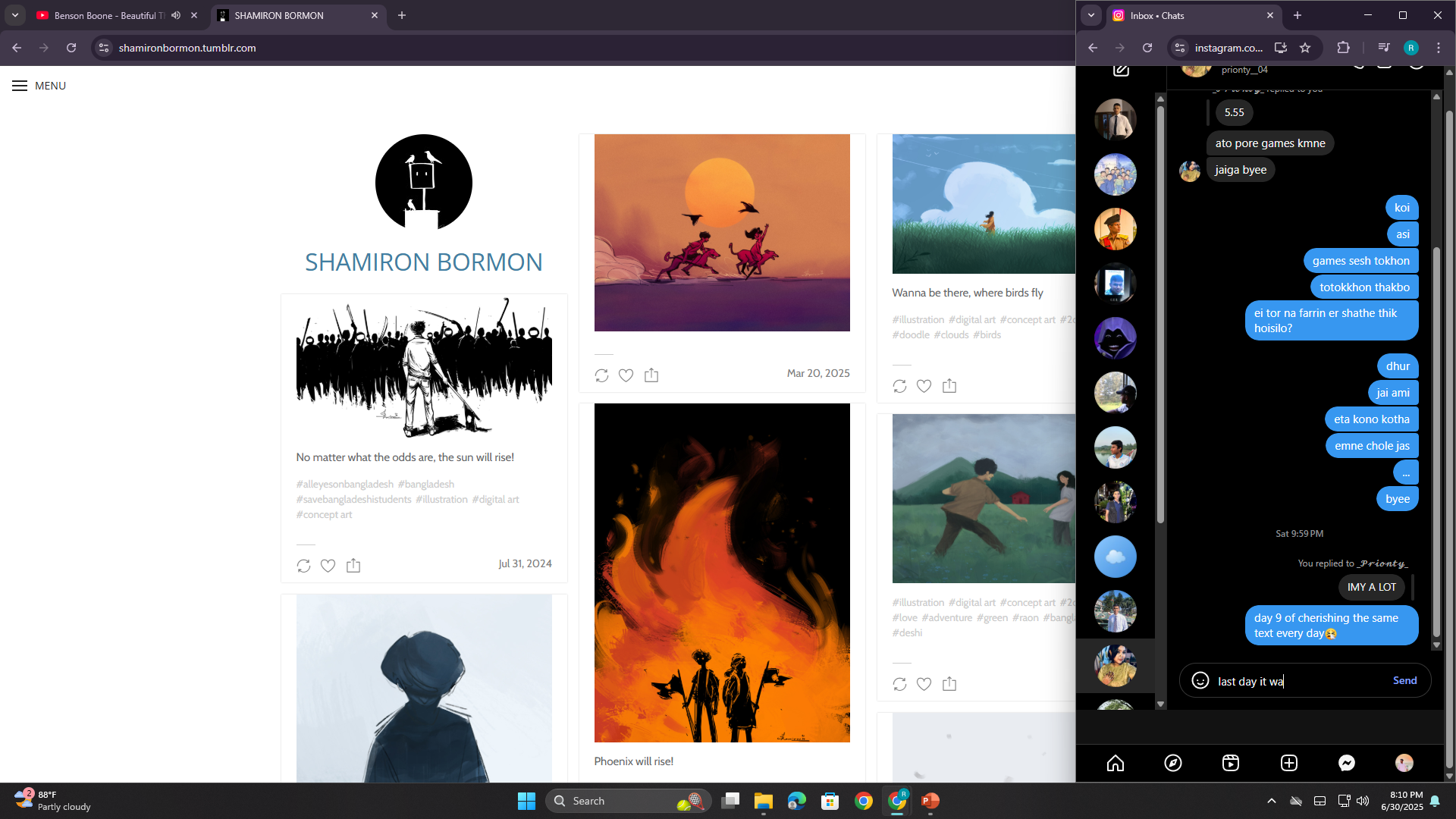Open Instagram Messenger icon

[x=1347, y=763]
